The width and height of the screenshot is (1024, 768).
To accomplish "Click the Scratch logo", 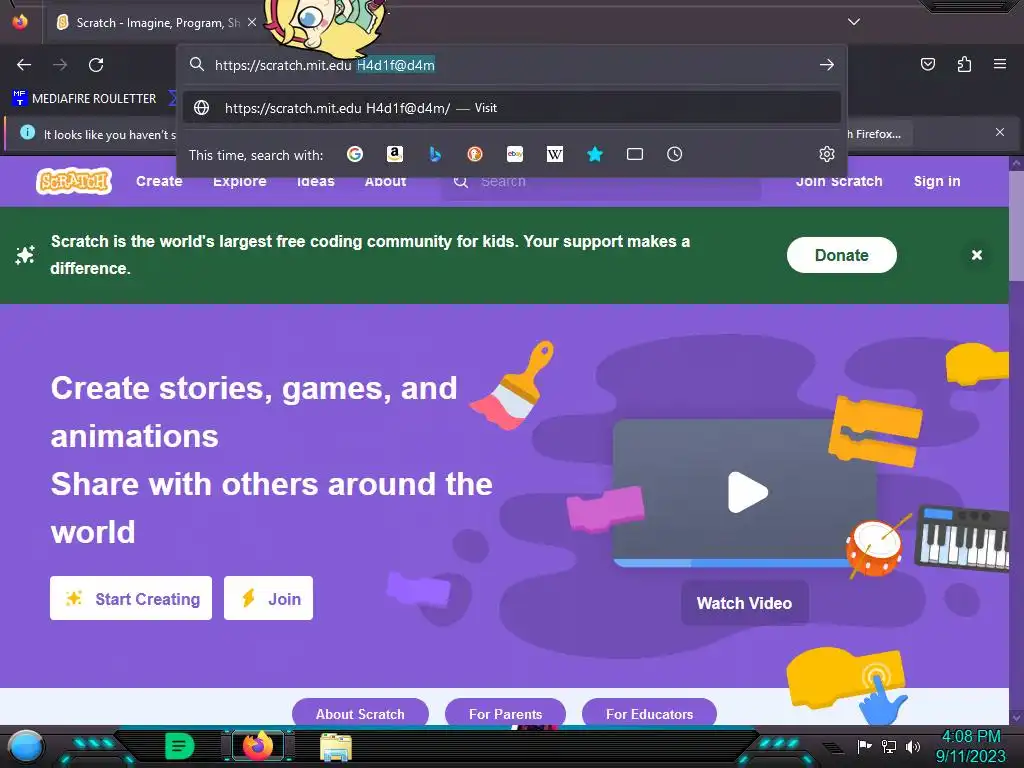I will pos(74,182).
